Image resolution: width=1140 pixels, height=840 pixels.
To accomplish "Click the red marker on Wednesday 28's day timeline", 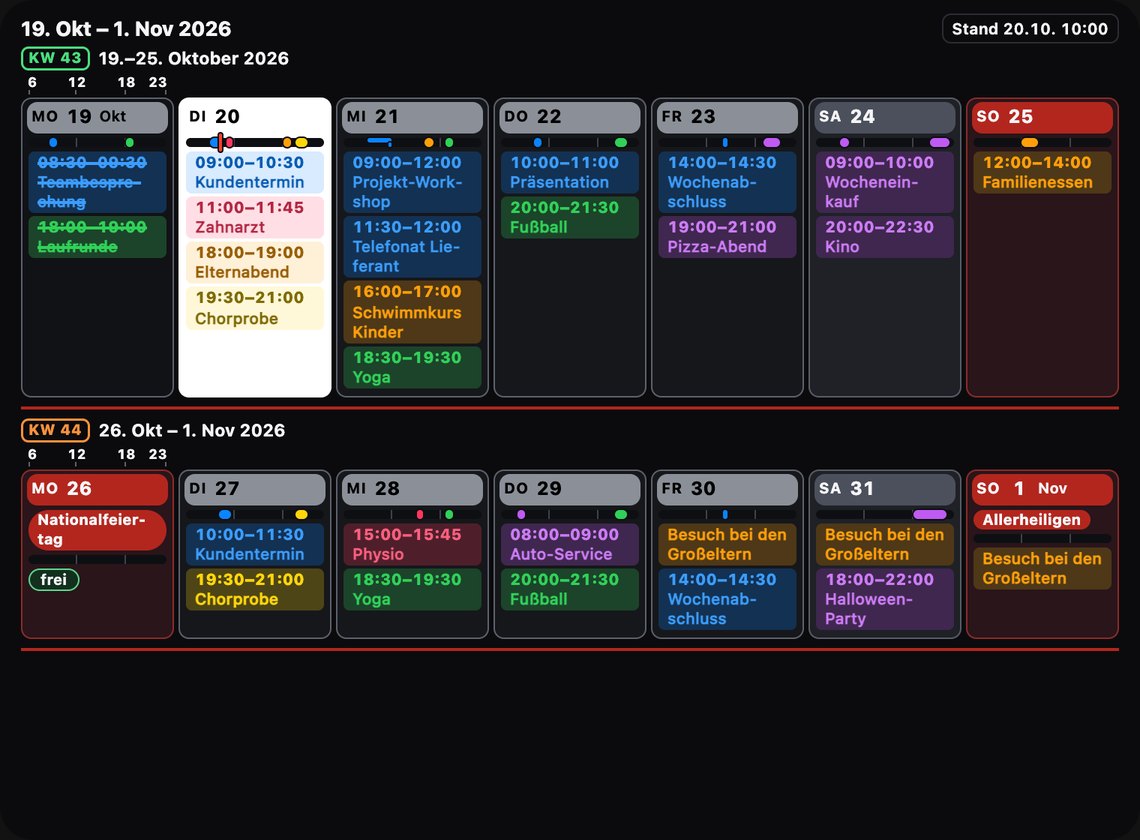I will click(x=420, y=515).
